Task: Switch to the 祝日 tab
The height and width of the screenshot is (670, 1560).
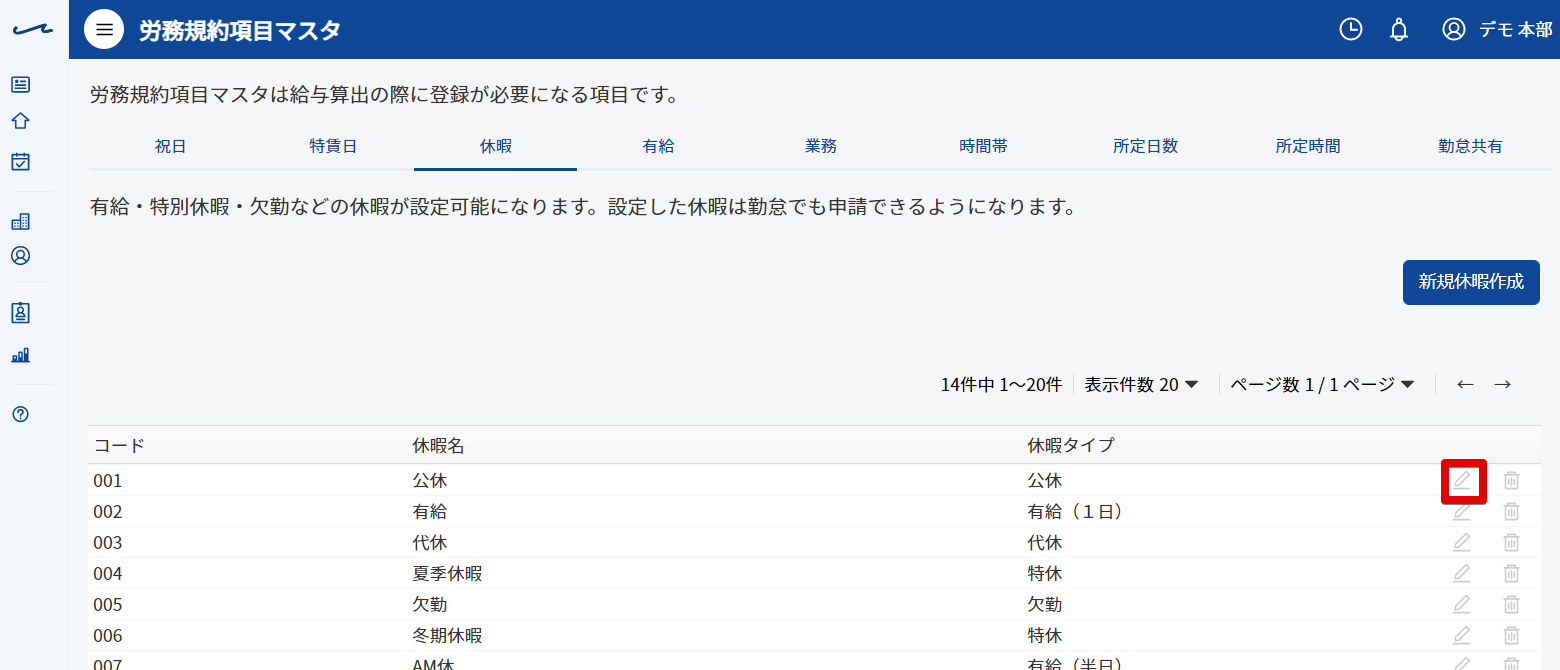Action: (x=170, y=146)
